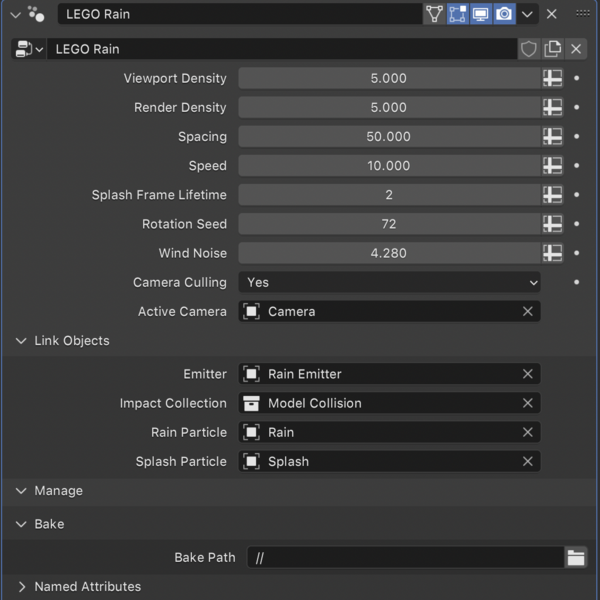The image size is (600, 600).
Task: Toggle attribute input for Splash Frame Lifetime
Action: [x=553, y=195]
